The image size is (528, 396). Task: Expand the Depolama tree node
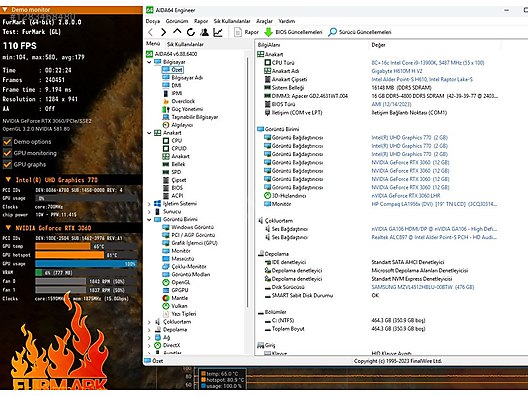pyautogui.click(x=149, y=330)
